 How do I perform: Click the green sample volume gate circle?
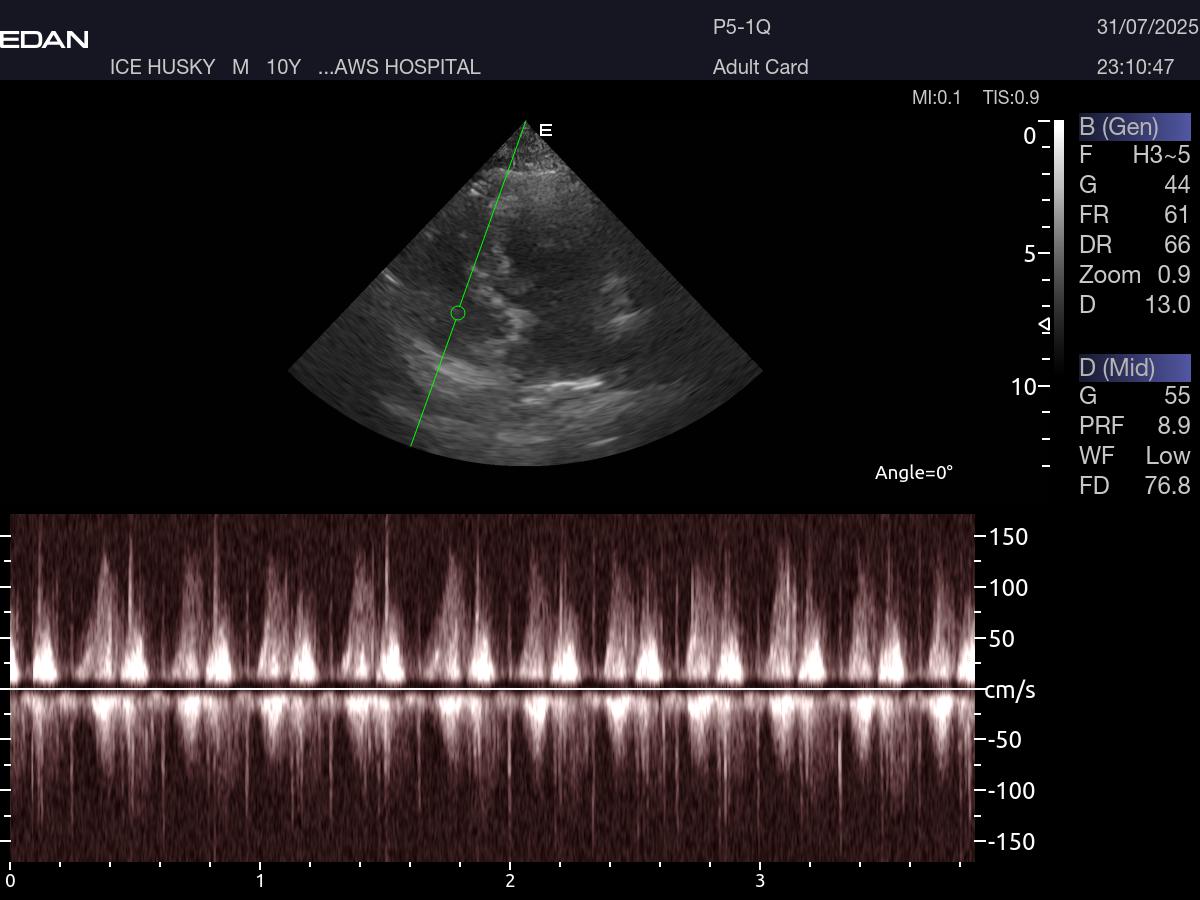(458, 313)
